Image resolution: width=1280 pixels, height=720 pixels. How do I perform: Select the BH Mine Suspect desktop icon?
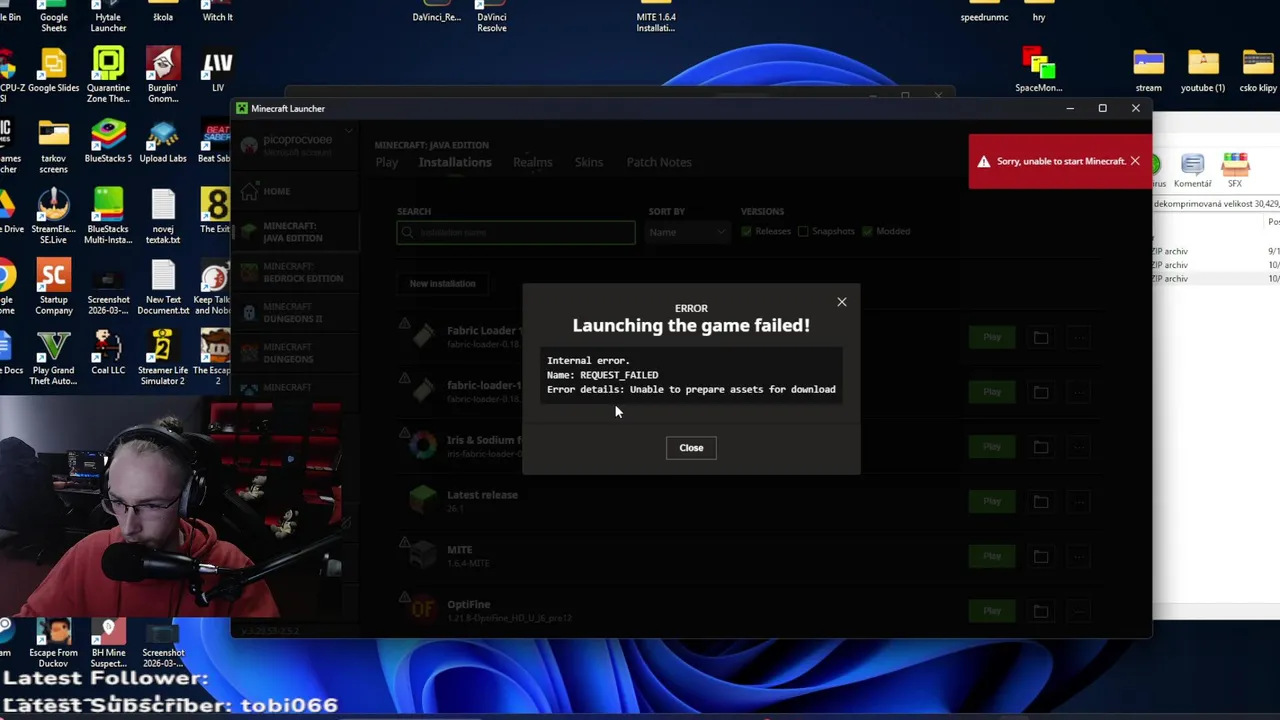click(108, 643)
